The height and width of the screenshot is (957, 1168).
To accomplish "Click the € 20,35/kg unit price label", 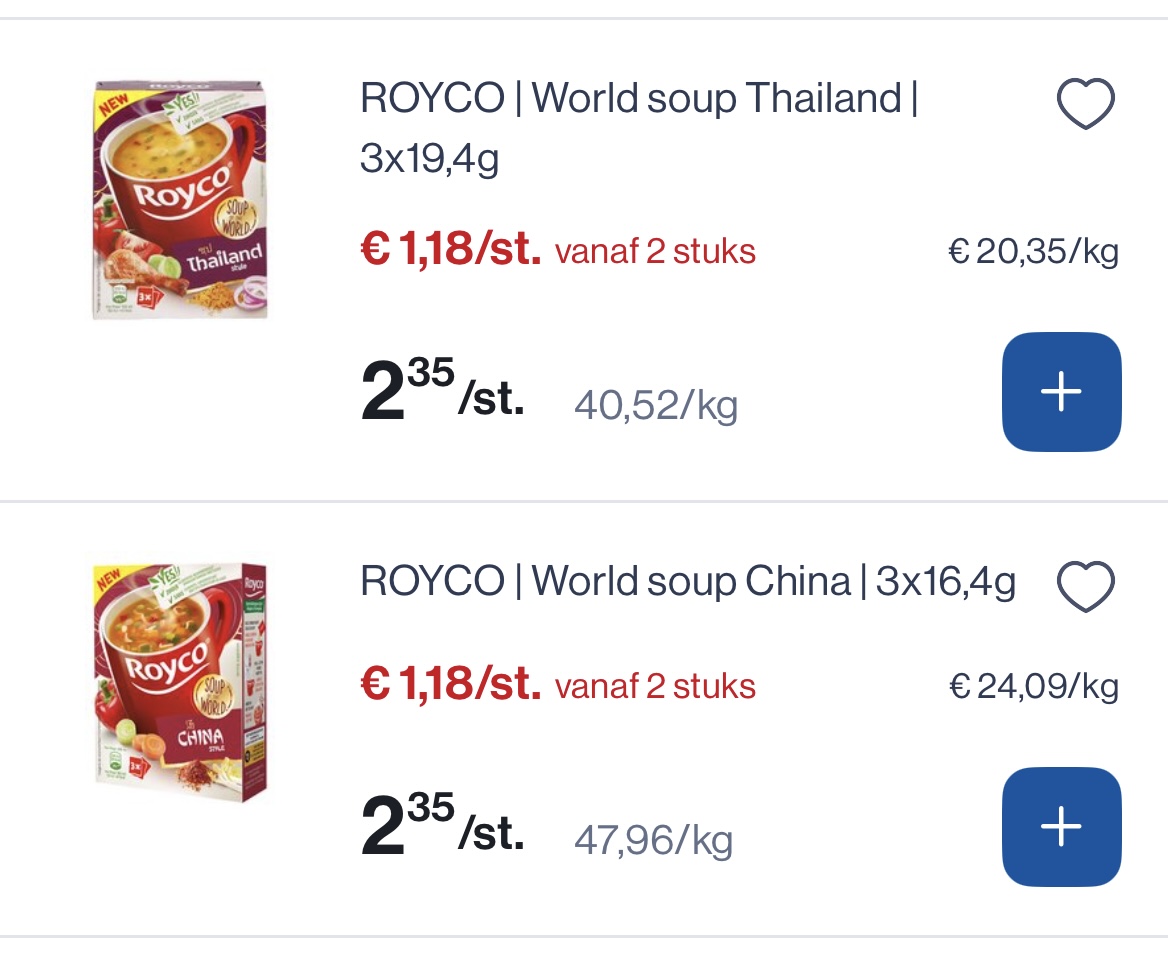I will 1033,252.
